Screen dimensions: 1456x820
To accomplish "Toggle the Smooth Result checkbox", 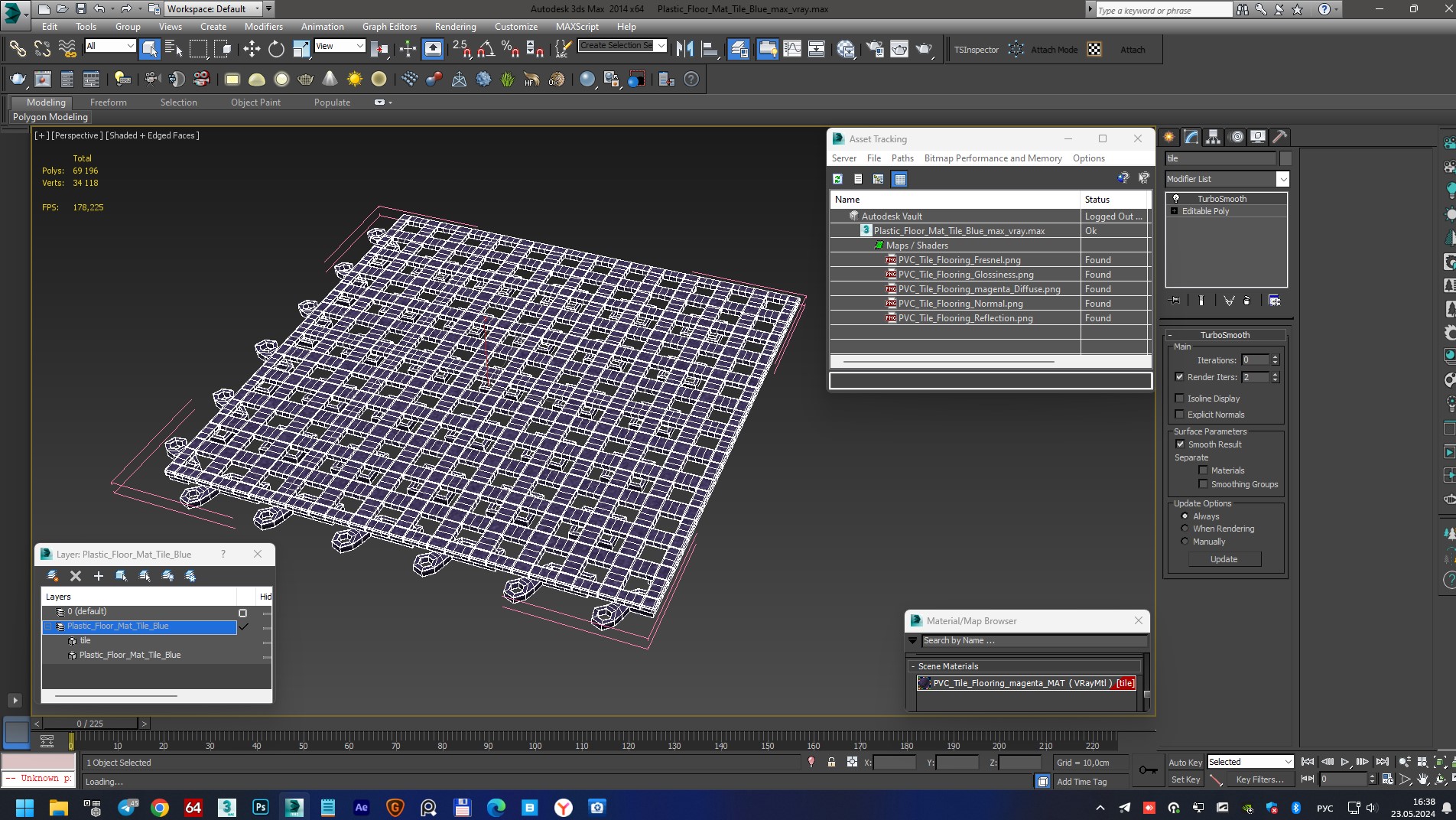I will coord(1180,444).
